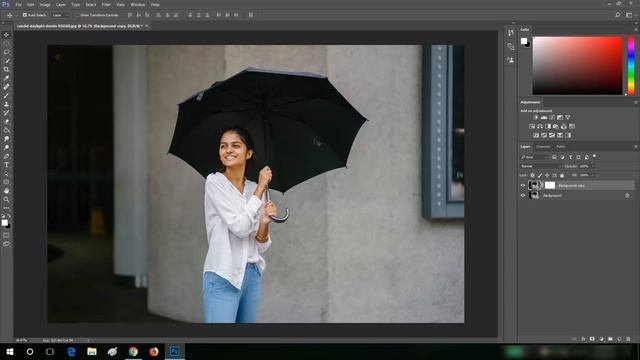
Task: Open the Properties panel icon in dock
Action: [511, 47]
